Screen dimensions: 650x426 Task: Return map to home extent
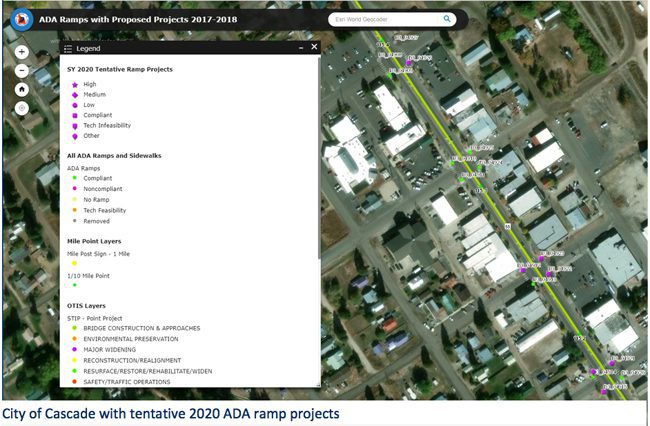(22, 89)
